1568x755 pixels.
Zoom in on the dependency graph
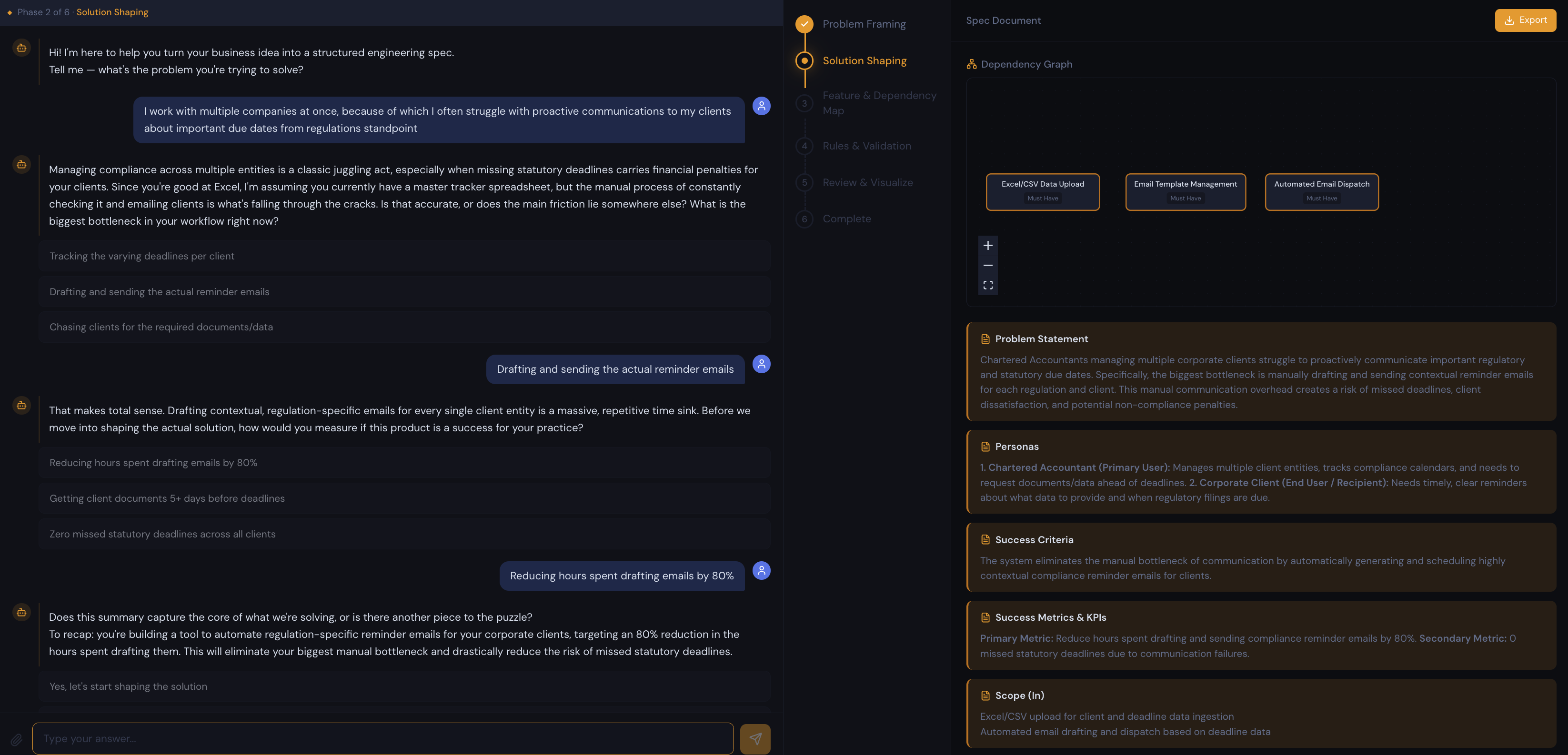tap(988, 246)
